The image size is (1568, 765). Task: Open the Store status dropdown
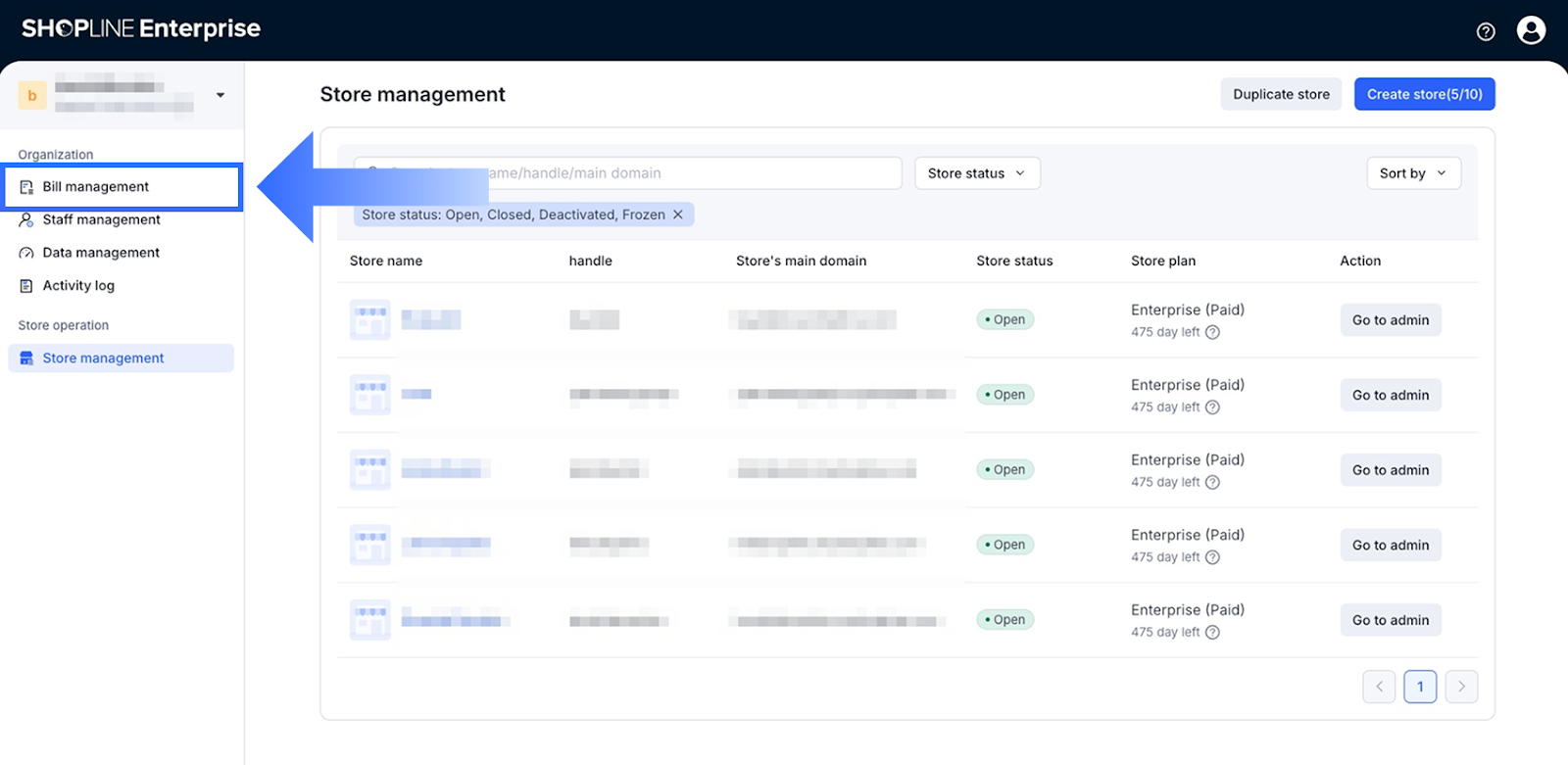[x=976, y=173]
